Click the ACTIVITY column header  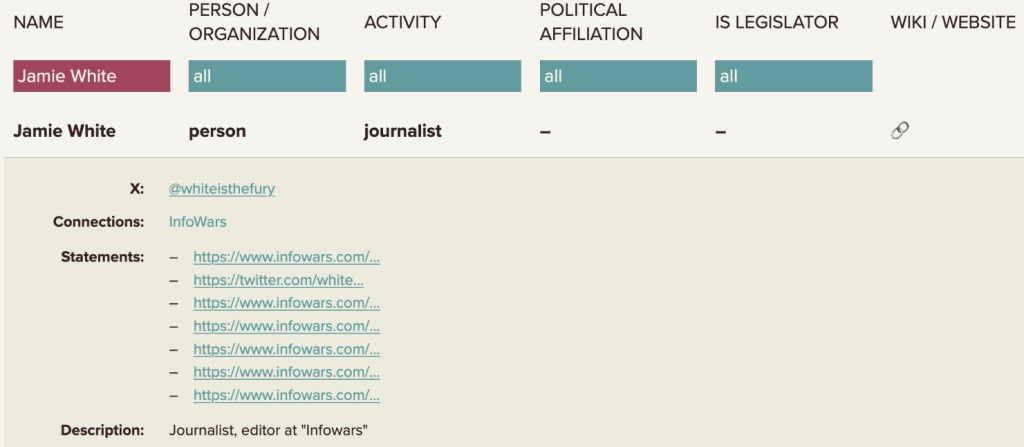point(403,22)
